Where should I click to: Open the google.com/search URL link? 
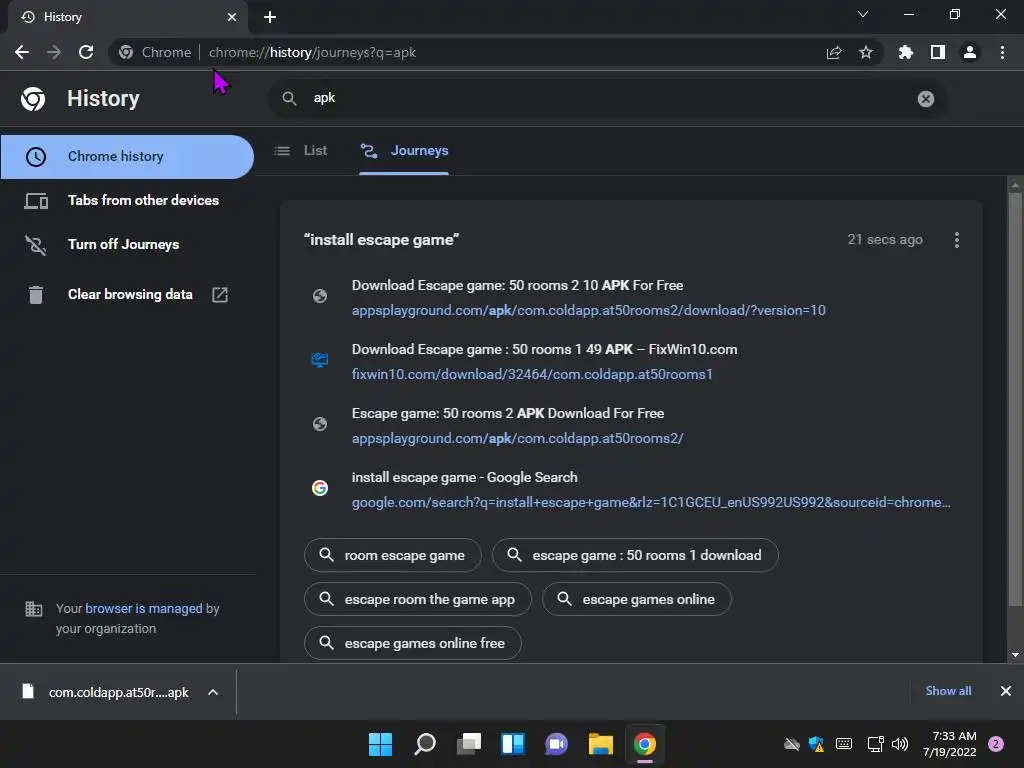point(650,502)
